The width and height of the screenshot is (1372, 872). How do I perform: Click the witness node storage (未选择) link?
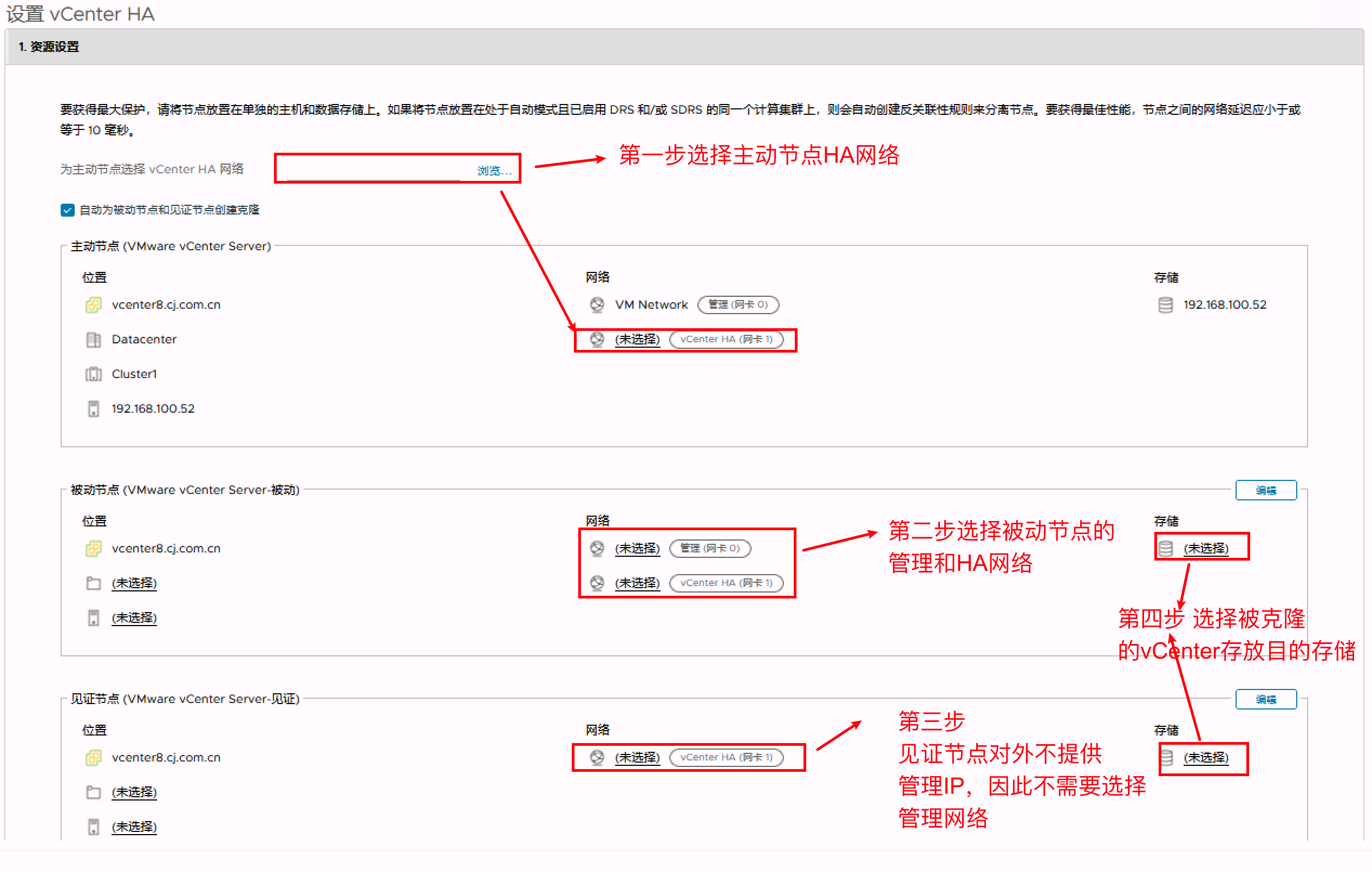(1206, 757)
